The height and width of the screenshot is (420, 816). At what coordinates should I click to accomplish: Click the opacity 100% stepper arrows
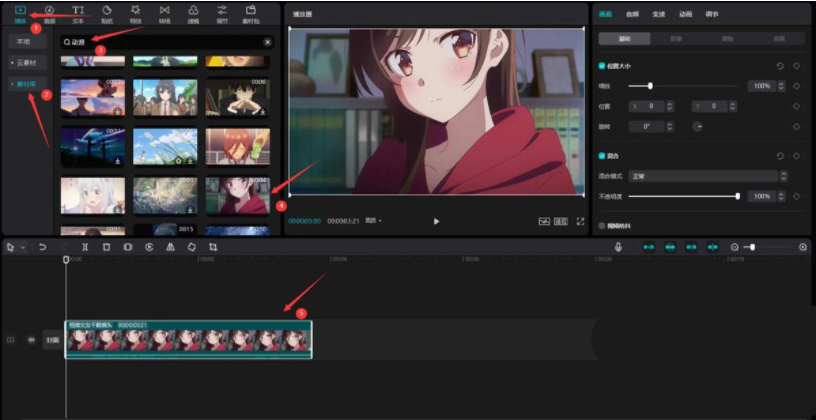point(781,196)
